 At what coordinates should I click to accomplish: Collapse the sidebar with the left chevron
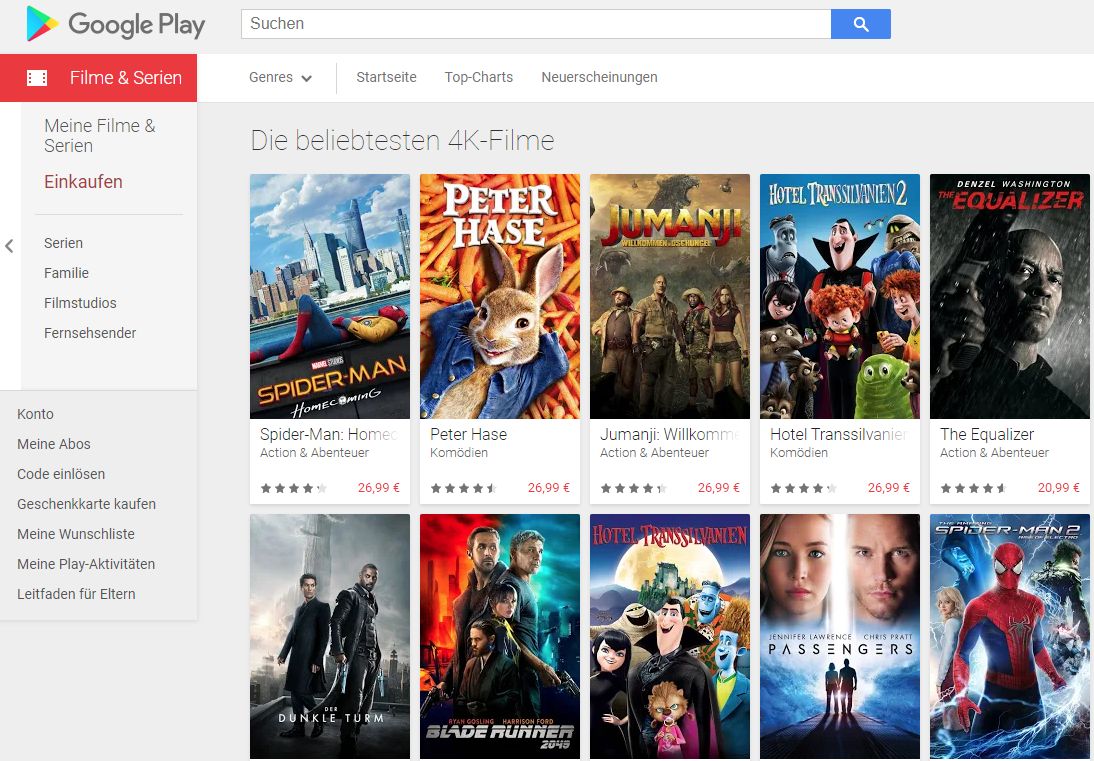coord(9,246)
